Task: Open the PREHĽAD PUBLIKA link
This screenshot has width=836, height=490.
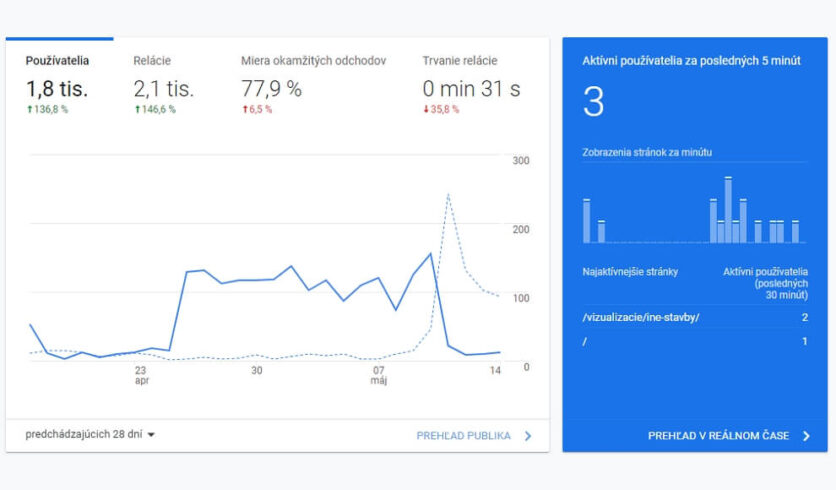Action: click(x=463, y=436)
